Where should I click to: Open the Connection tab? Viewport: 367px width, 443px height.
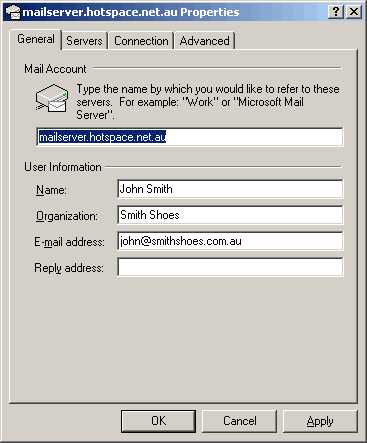coord(141,41)
